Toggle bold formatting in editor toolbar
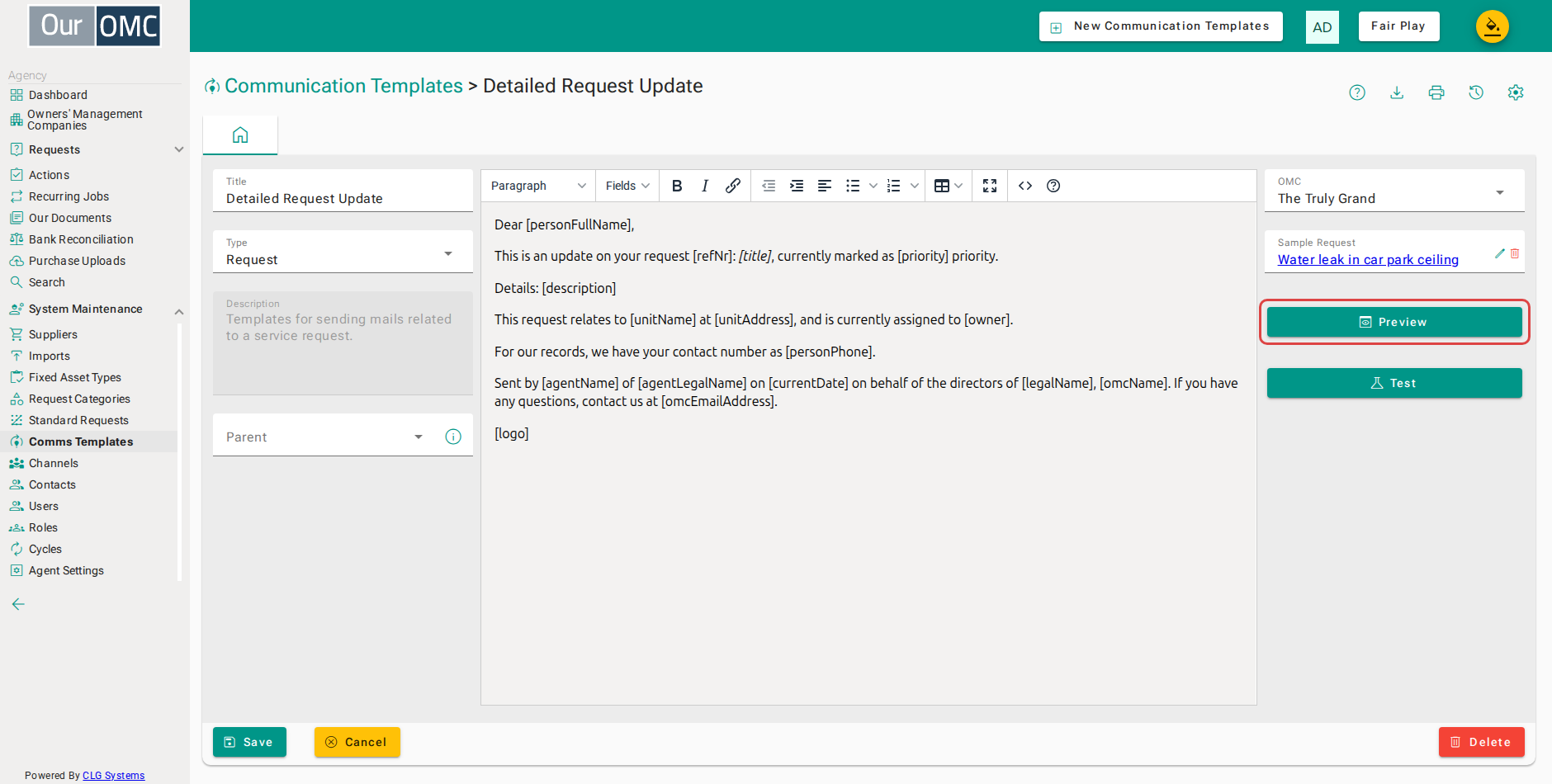 (677, 186)
